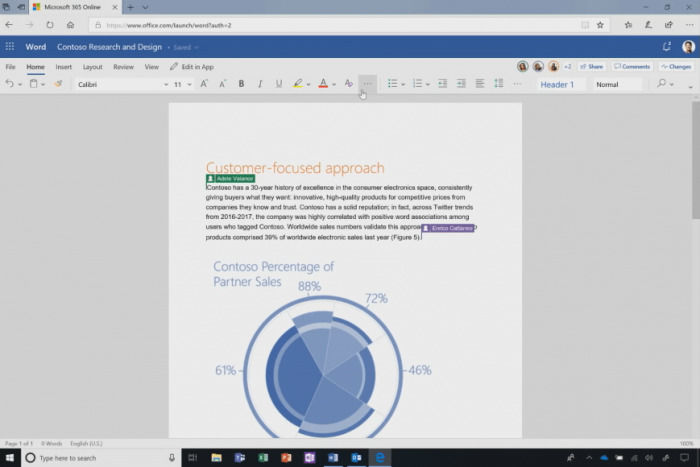Toggle italic formatting
700x467 pixels.
click(260, 84)
